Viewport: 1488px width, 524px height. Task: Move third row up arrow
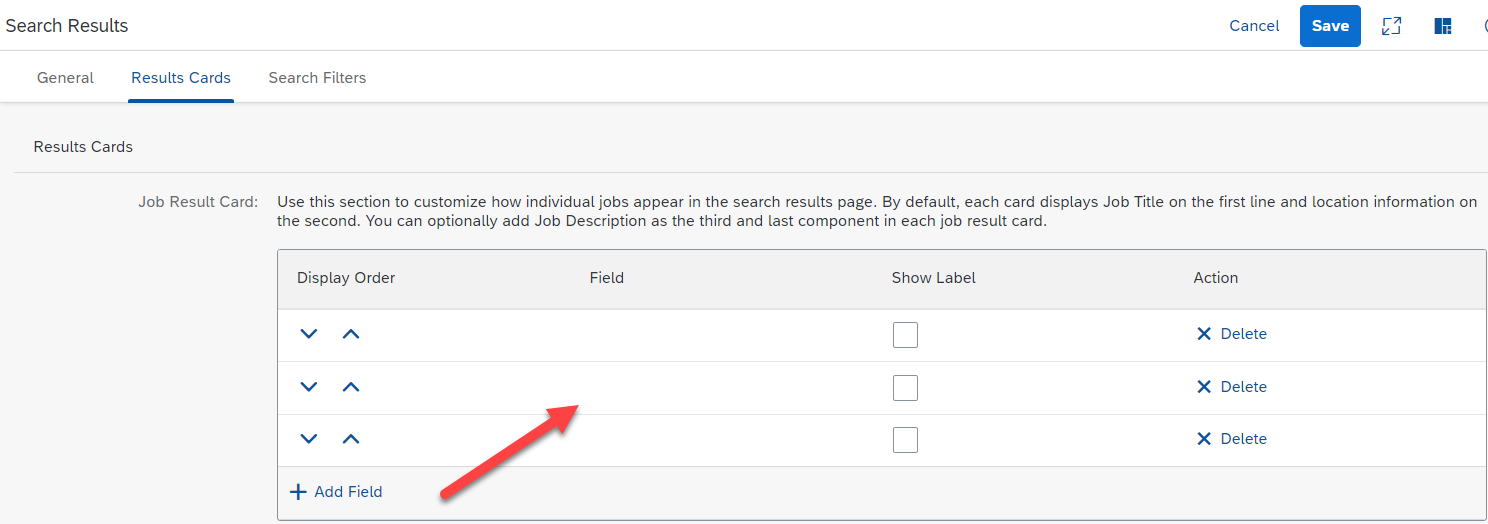[350, 439]
